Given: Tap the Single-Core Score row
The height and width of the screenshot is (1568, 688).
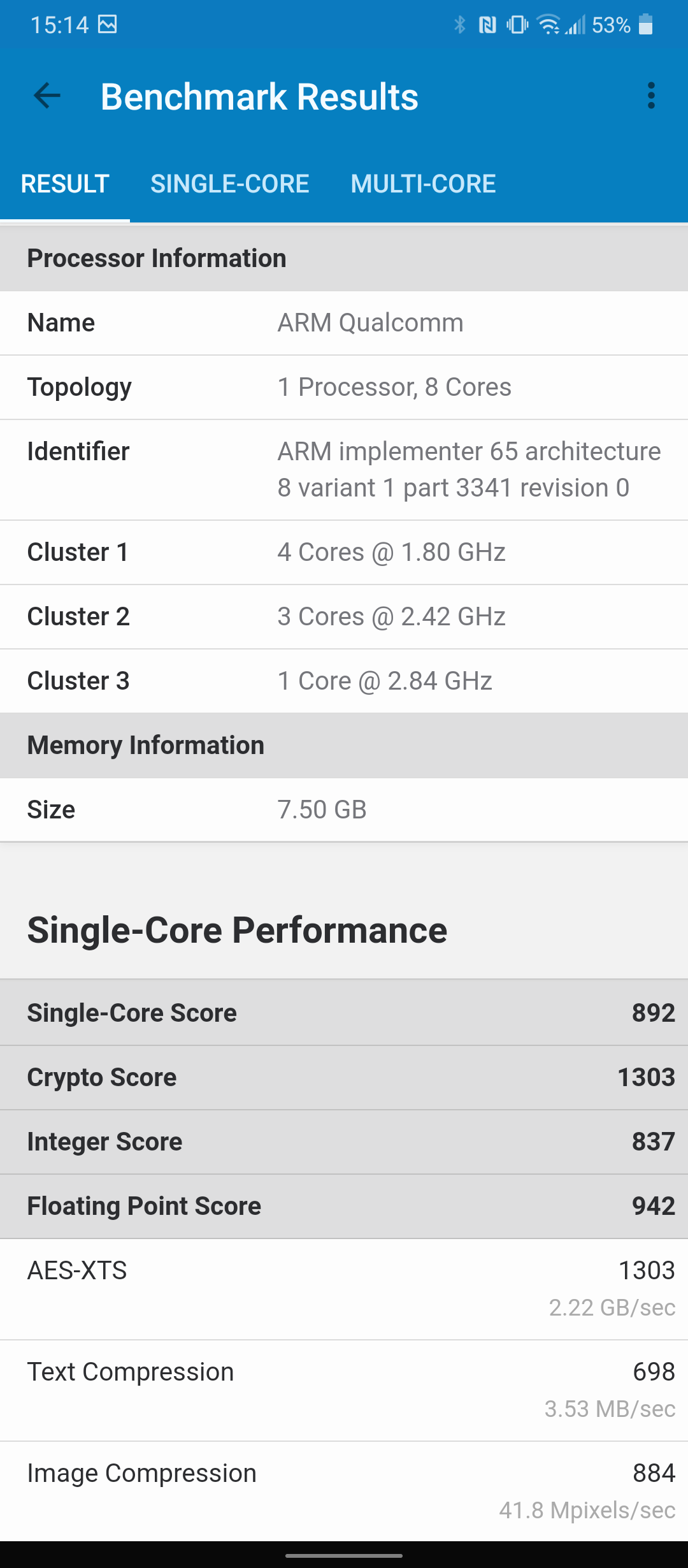Looking at the screenshot, I should [344, 1013].
